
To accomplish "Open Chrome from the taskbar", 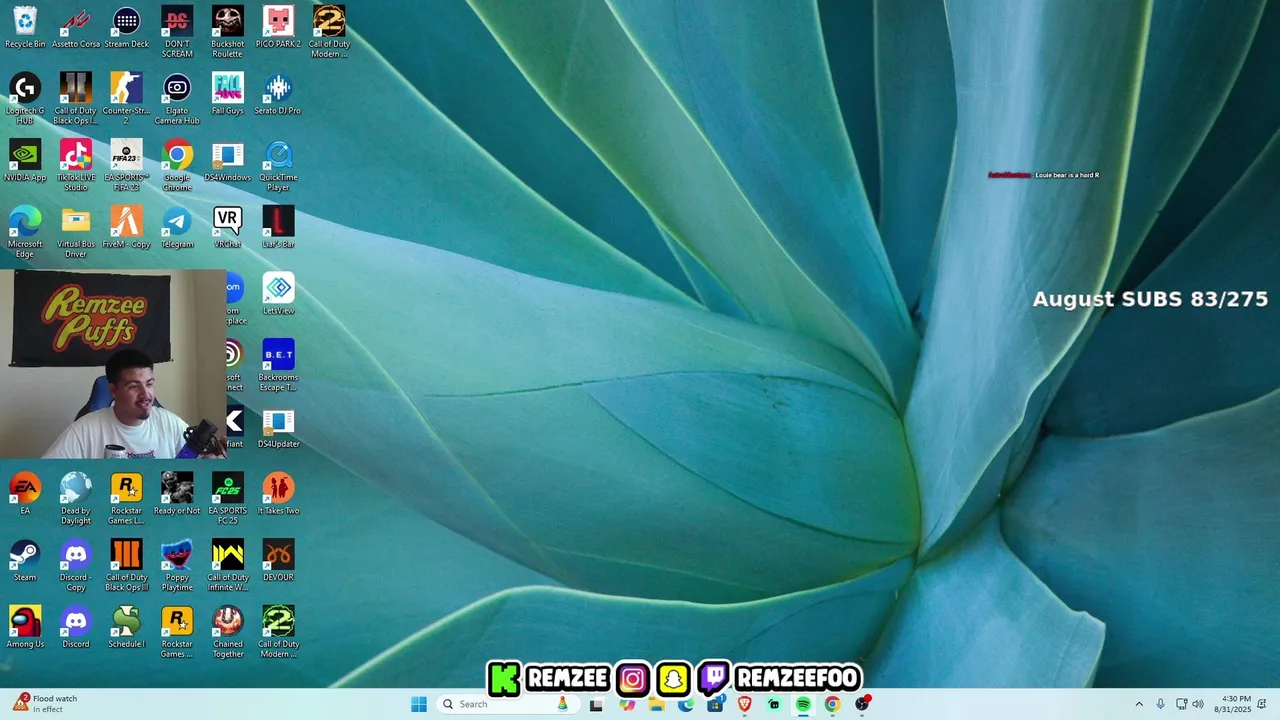I will [x=832, y=704].
